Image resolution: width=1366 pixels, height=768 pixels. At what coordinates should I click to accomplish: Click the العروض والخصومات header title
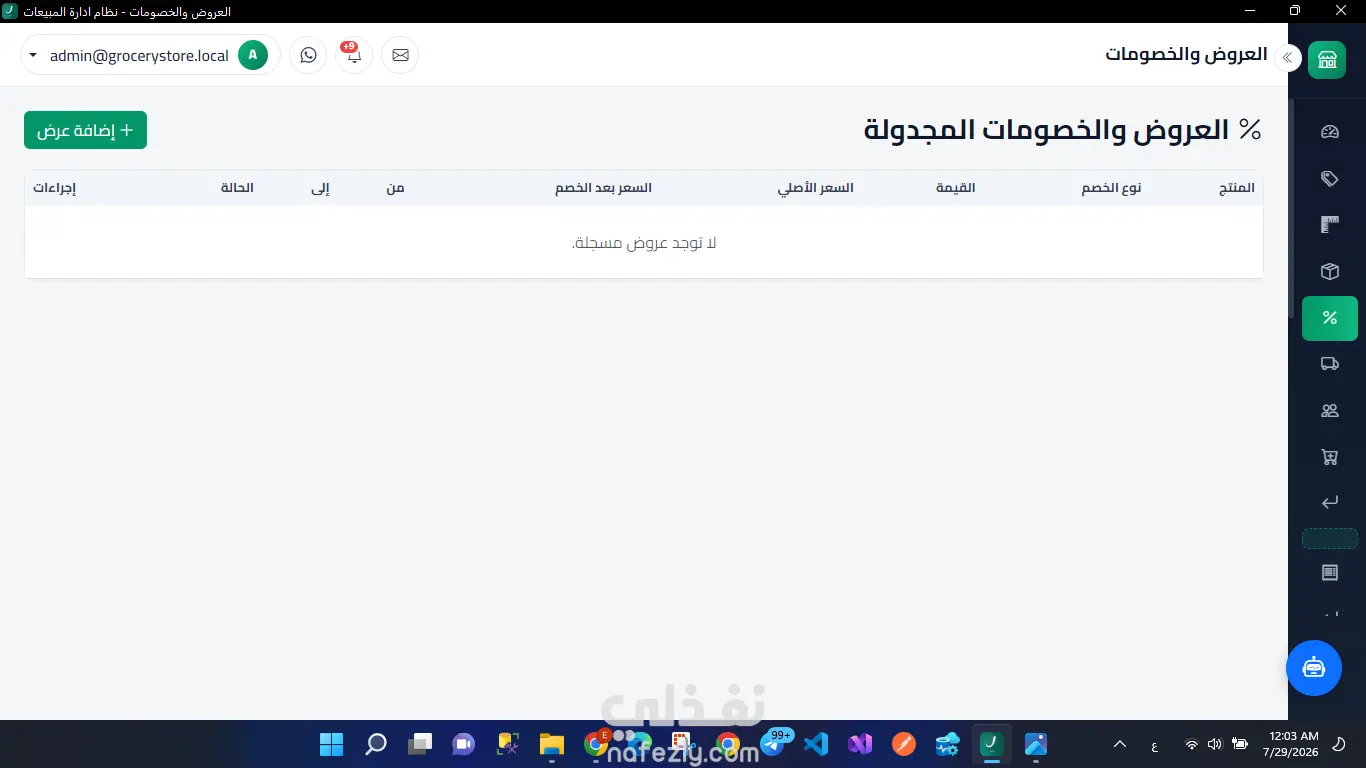(1186, 54)
